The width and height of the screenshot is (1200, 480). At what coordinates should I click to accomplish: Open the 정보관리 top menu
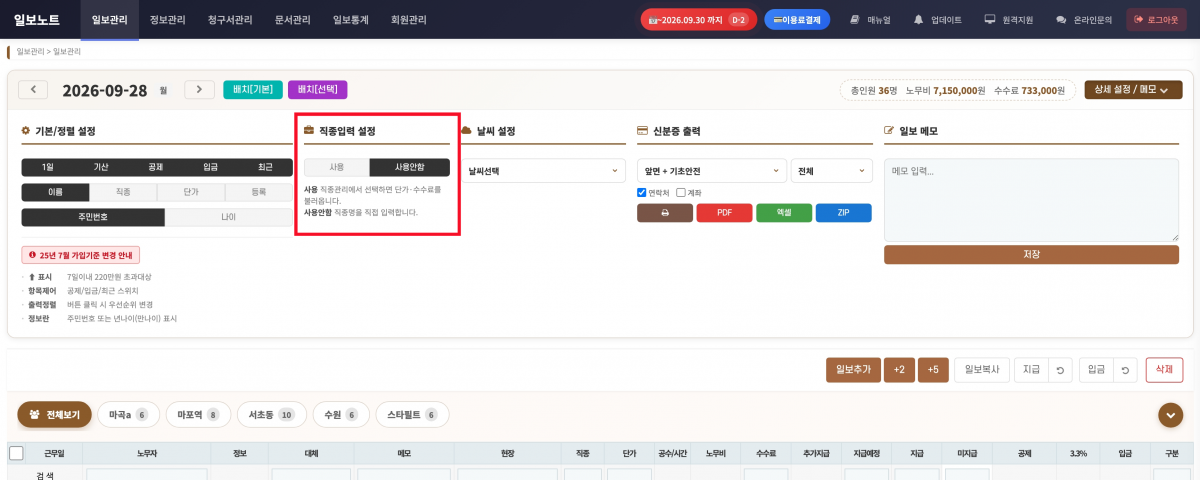click(167, 20)
